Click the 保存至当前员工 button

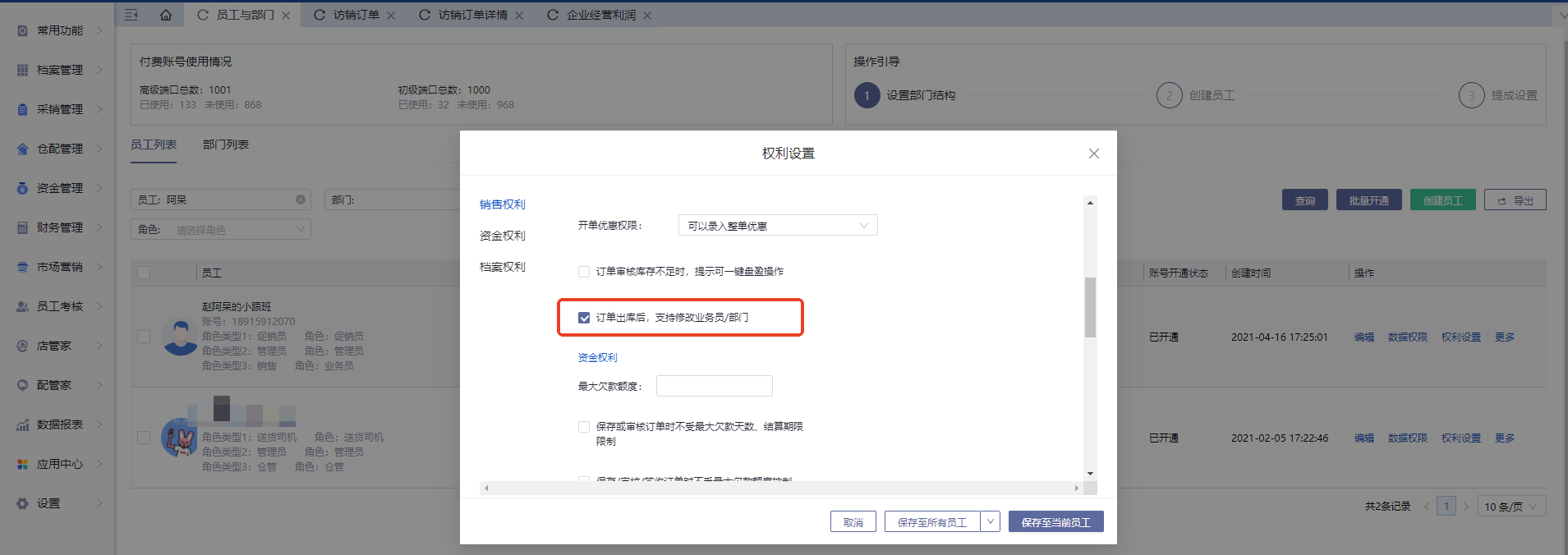point(1055,522)
